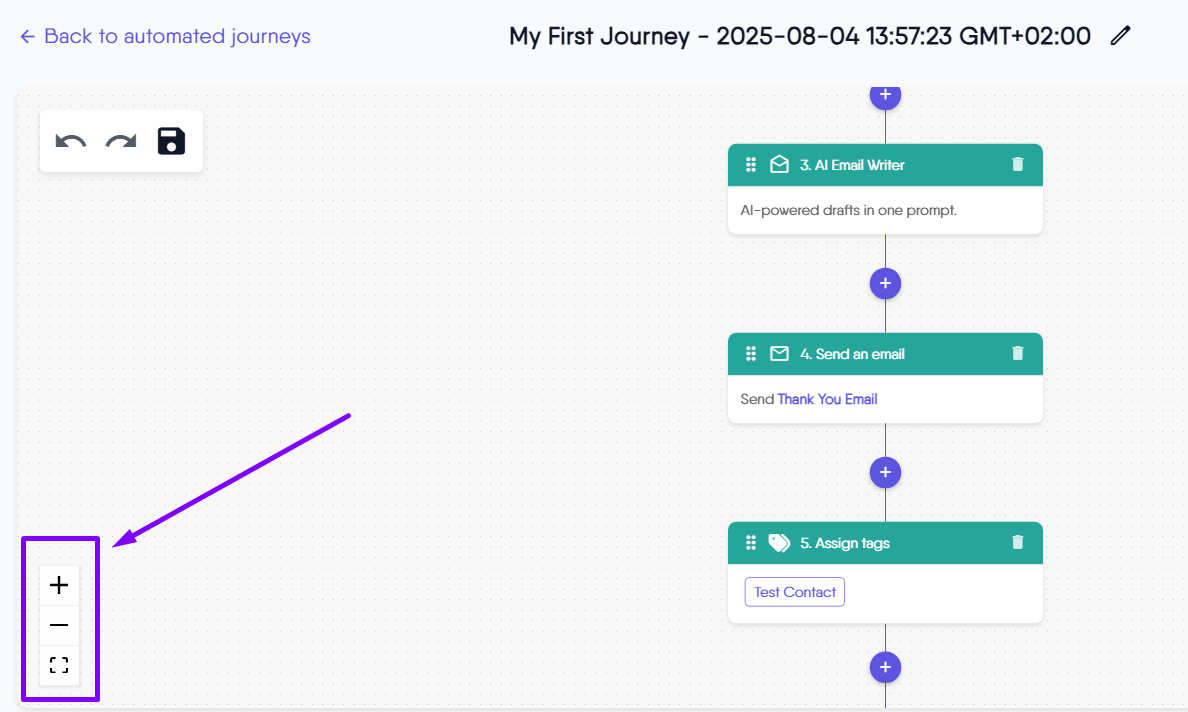Screen dimensions: 1188x712
Task: Add step below Send an email
Action: 885,472
